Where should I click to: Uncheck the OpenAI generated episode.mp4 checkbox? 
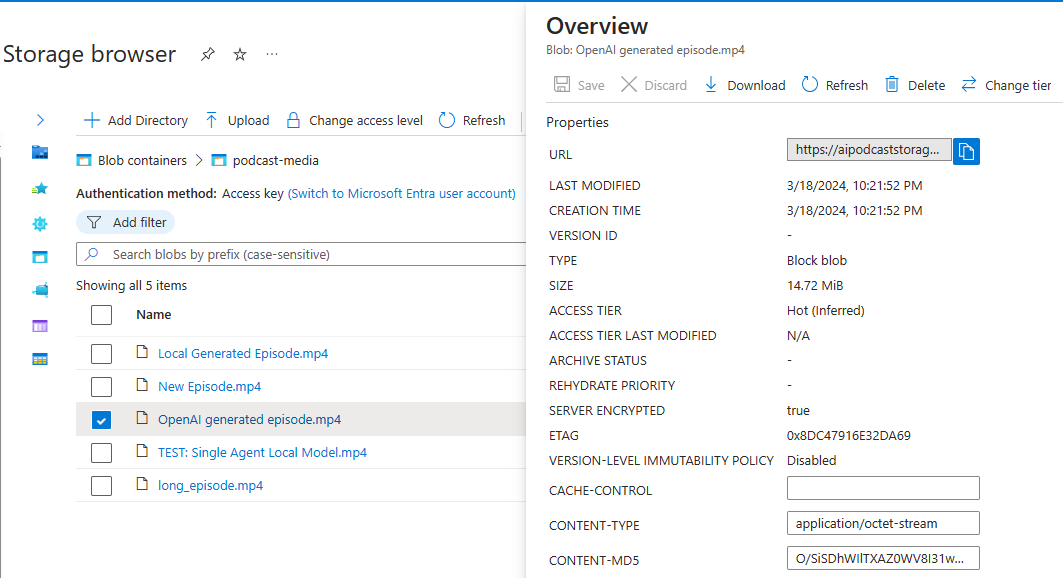[101, 420]
